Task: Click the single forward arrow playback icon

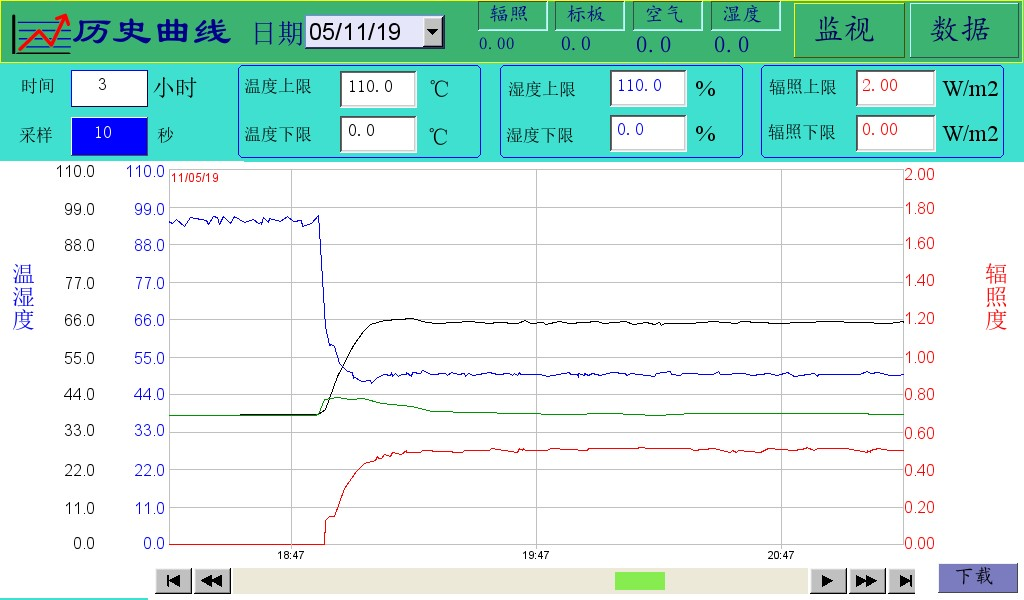Action: coord(826,579)
